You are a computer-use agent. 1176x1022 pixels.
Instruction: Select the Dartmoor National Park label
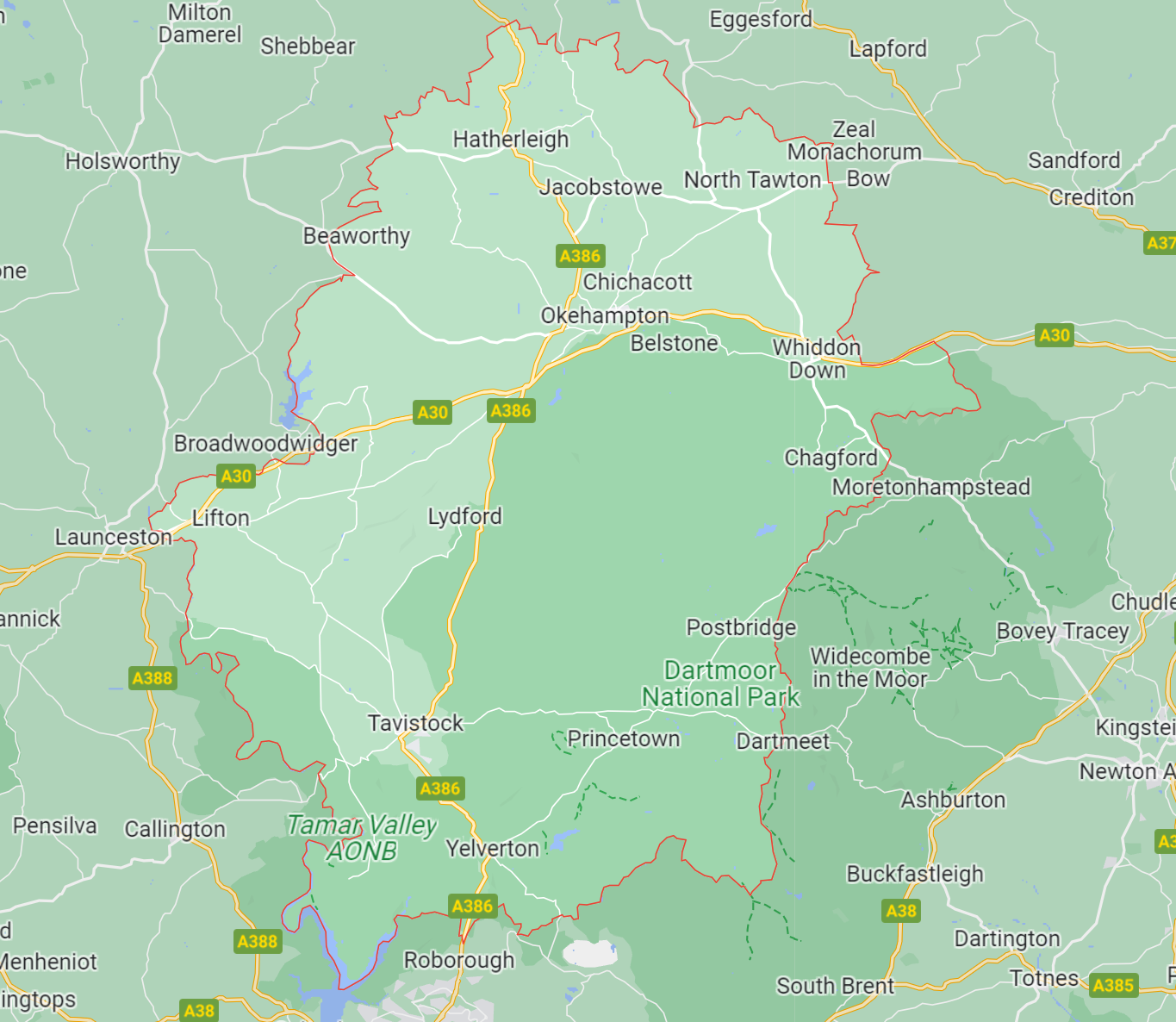click(x=722, y=683)
